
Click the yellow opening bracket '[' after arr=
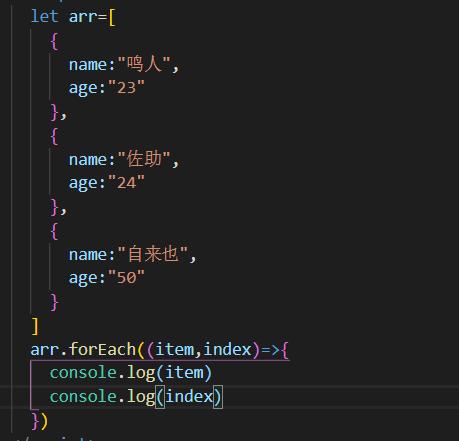pos(112,17)
